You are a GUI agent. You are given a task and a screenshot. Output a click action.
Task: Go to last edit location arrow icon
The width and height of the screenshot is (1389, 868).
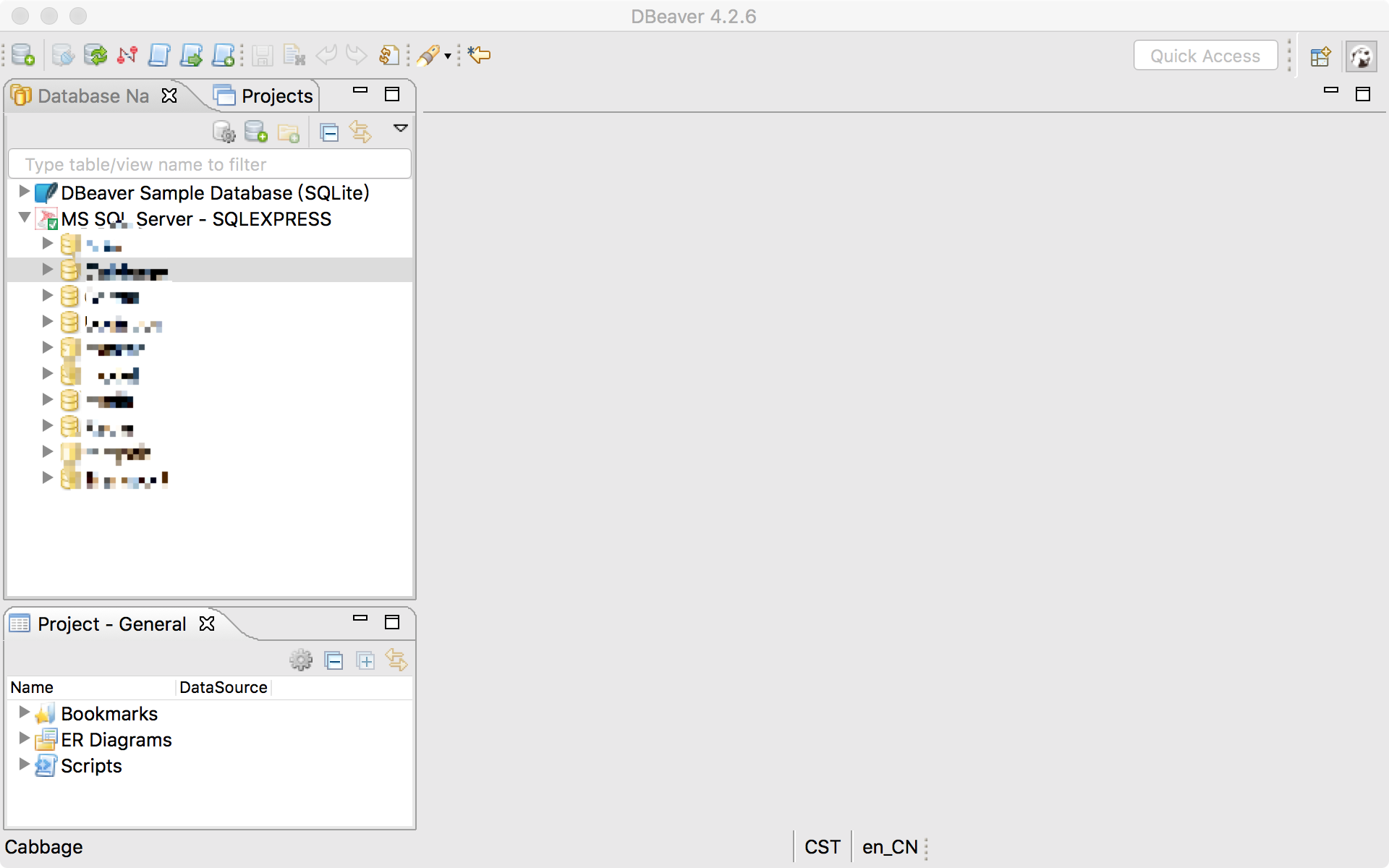click(479, 55)
